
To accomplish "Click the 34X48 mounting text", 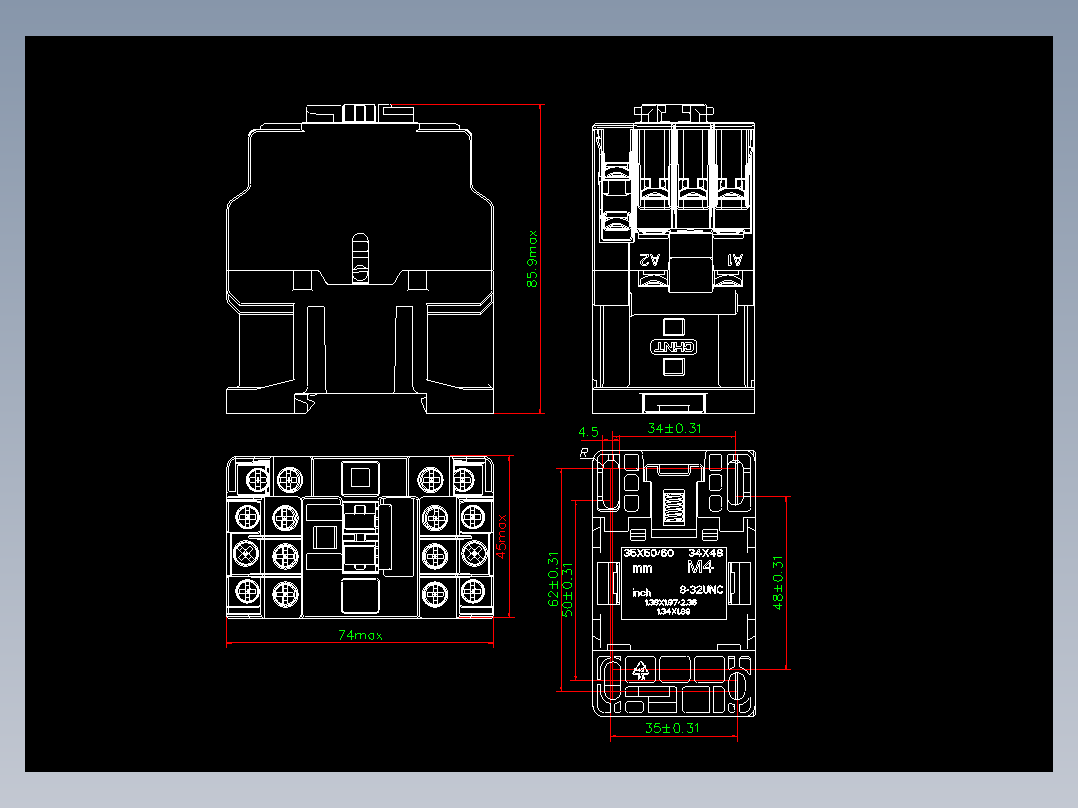I will point(706,553).
